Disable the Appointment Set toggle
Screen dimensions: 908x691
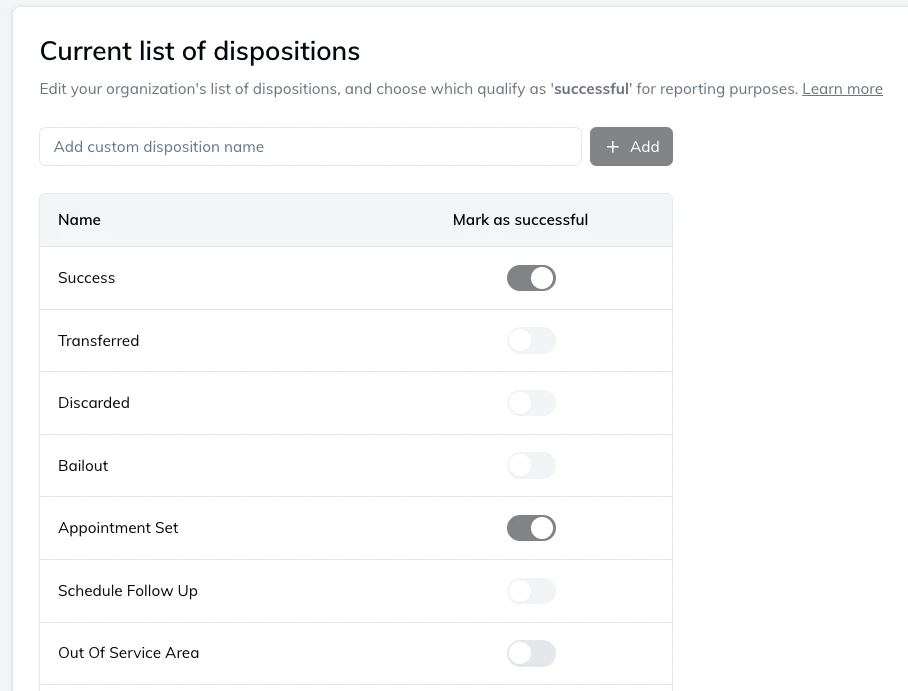point(531,528)
